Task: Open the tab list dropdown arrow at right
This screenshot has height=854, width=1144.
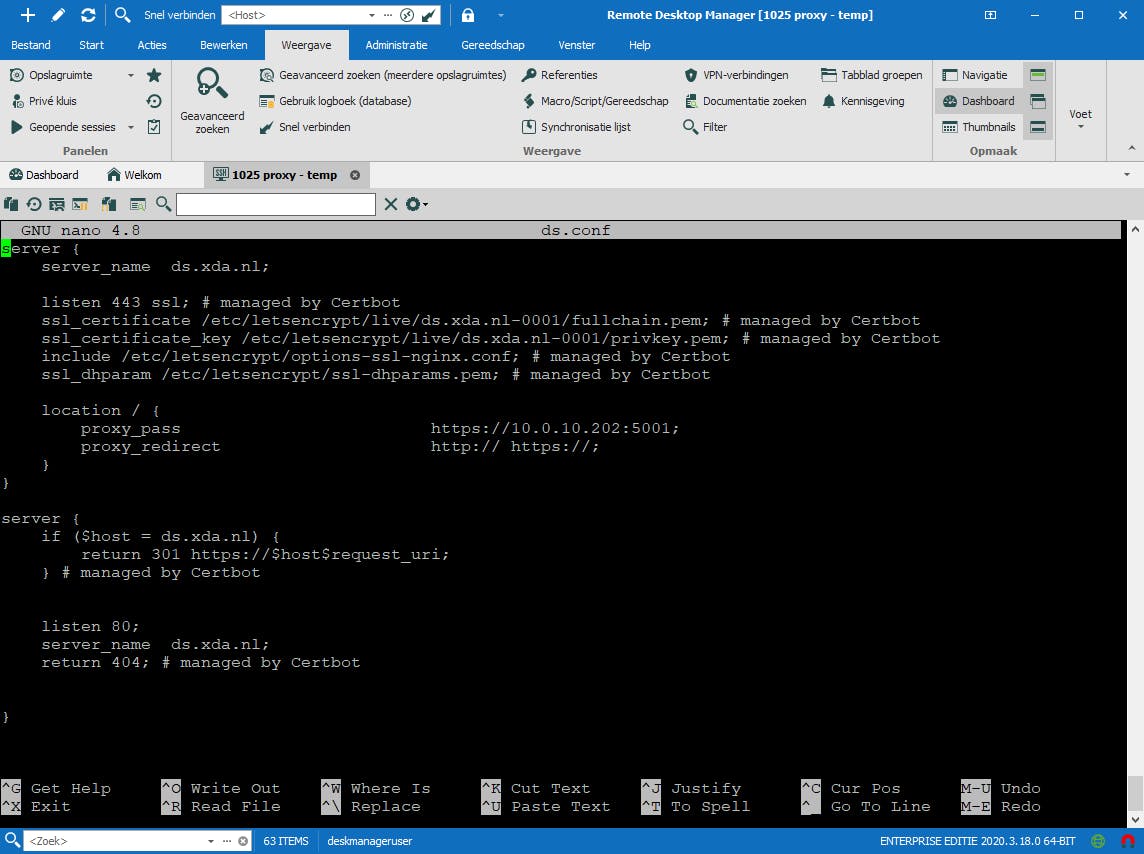Action: 1127,175
